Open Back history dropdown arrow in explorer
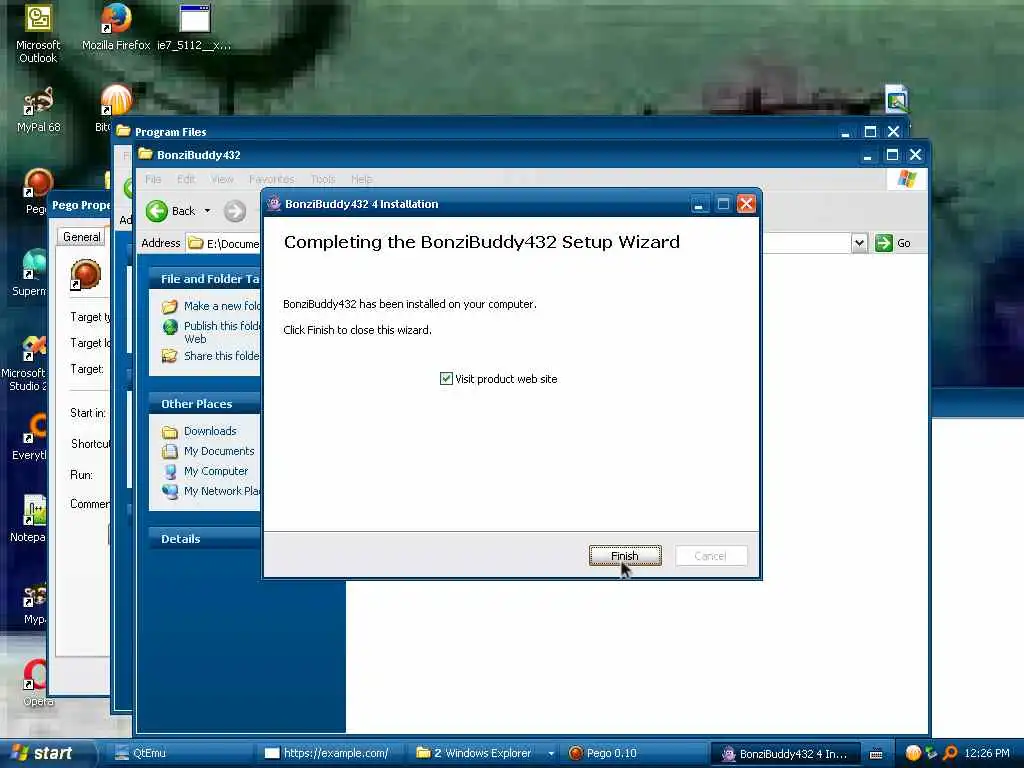The width and height of the screenshot is (1024, 768). tap(207, 211)
